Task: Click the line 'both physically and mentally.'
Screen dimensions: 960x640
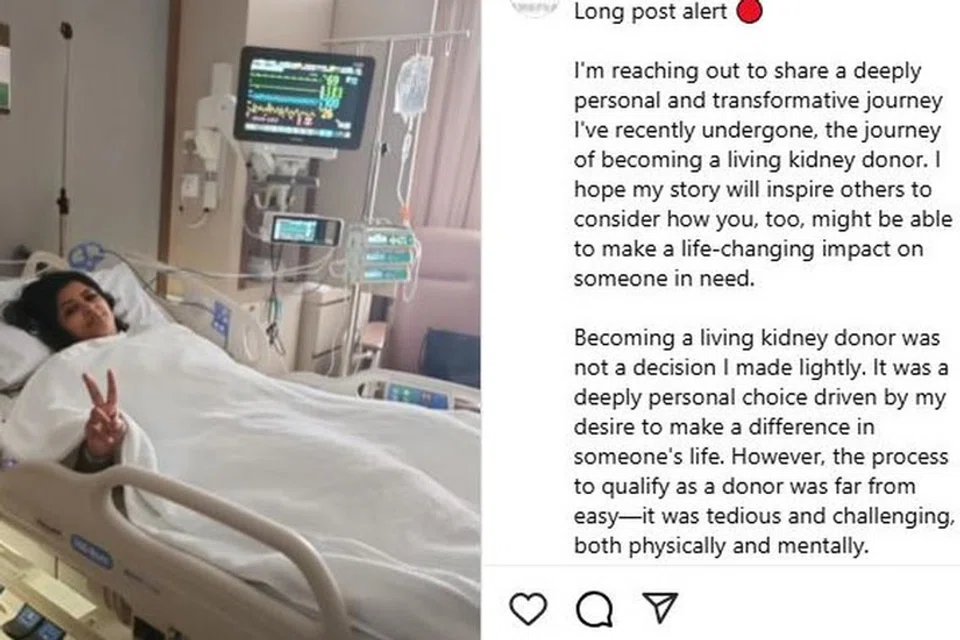Action: click(721, 545)
